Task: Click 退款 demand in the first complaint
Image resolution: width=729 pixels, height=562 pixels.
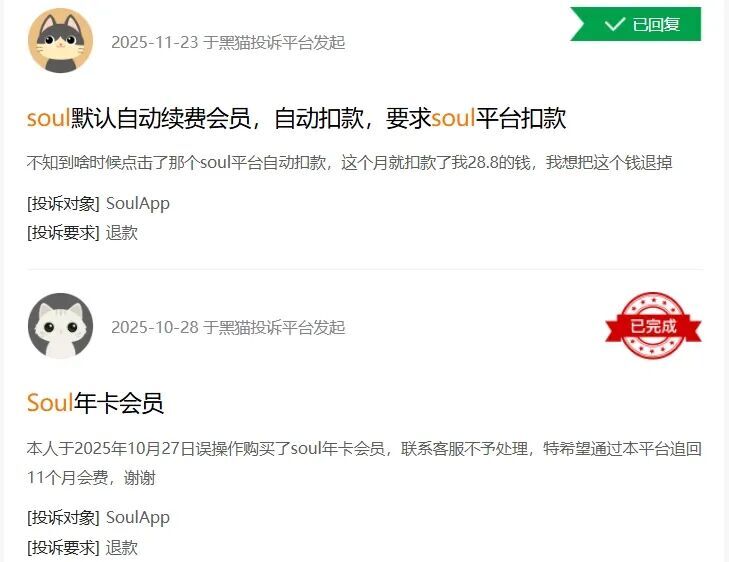Action: [x=121, y=232]
